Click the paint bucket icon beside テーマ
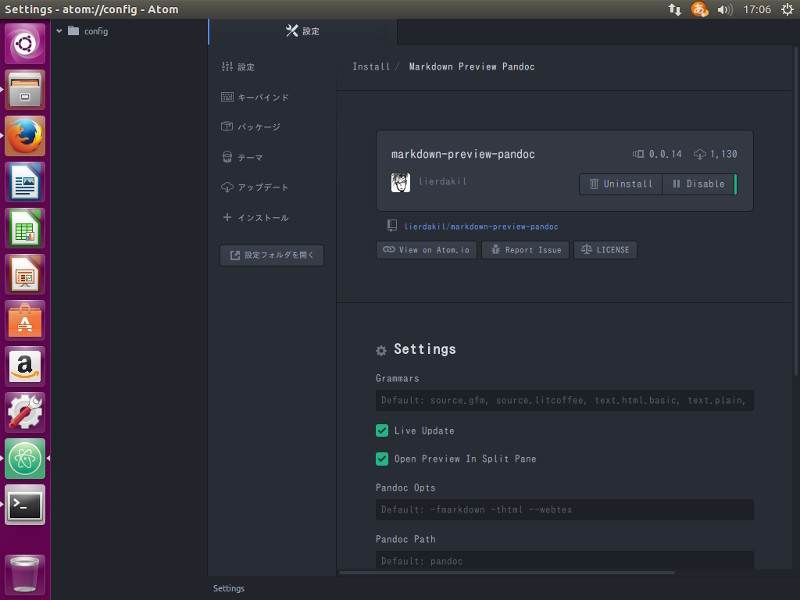This screenshot has width=800, height=600. click(x=227, y=157)
